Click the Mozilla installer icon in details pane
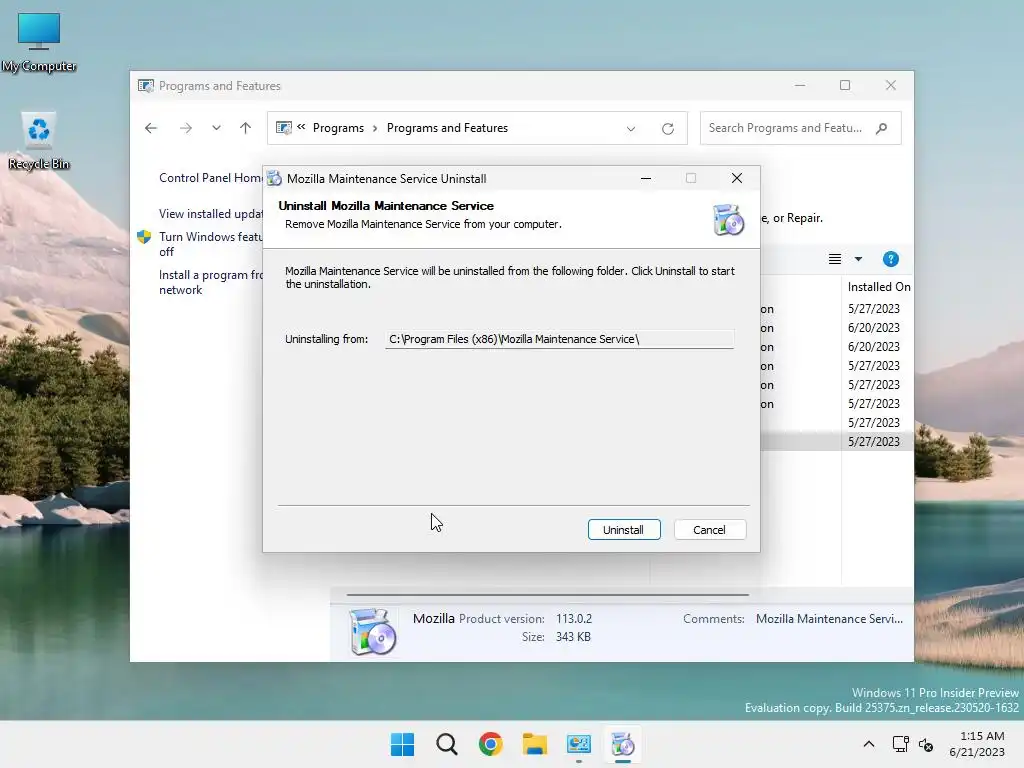 tap(372, 631)
